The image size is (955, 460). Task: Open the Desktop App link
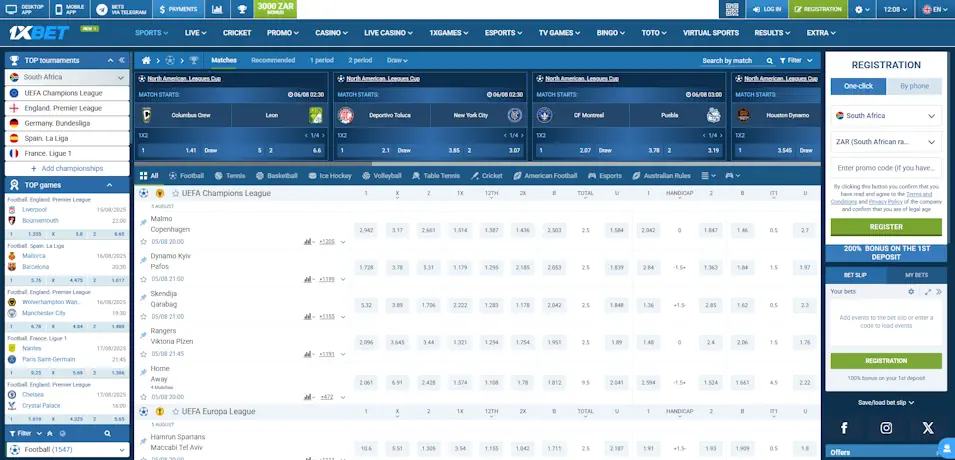pyautogui.click(x=24, y=9)
